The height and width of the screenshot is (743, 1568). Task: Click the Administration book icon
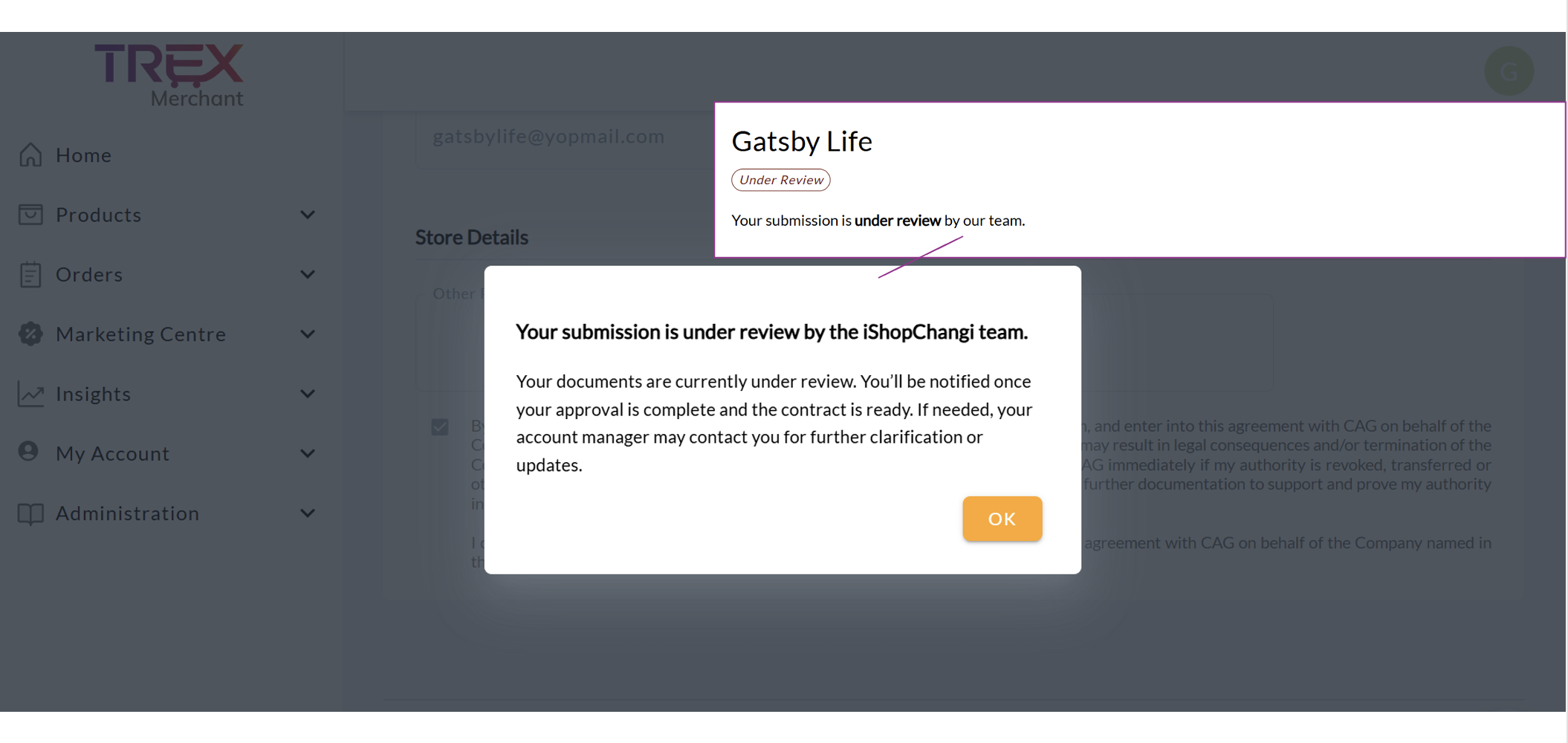point(30,513)
